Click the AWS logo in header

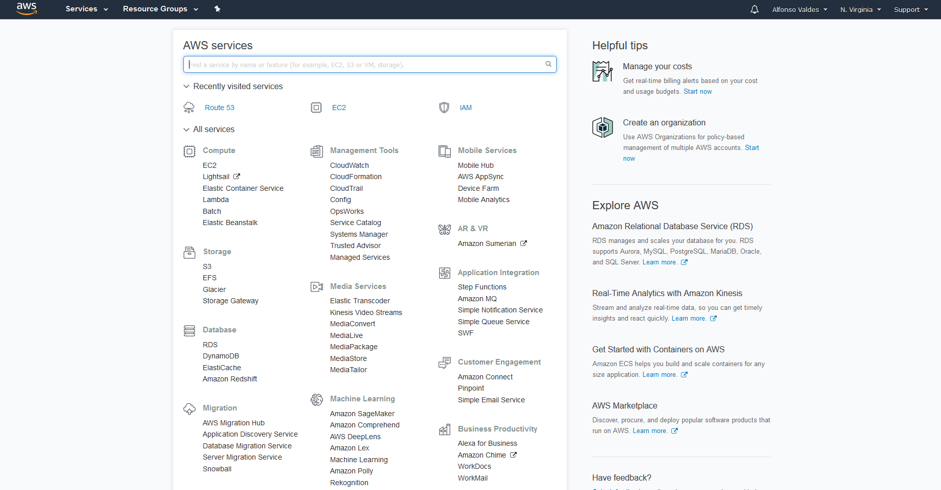(x=27, y=9)
